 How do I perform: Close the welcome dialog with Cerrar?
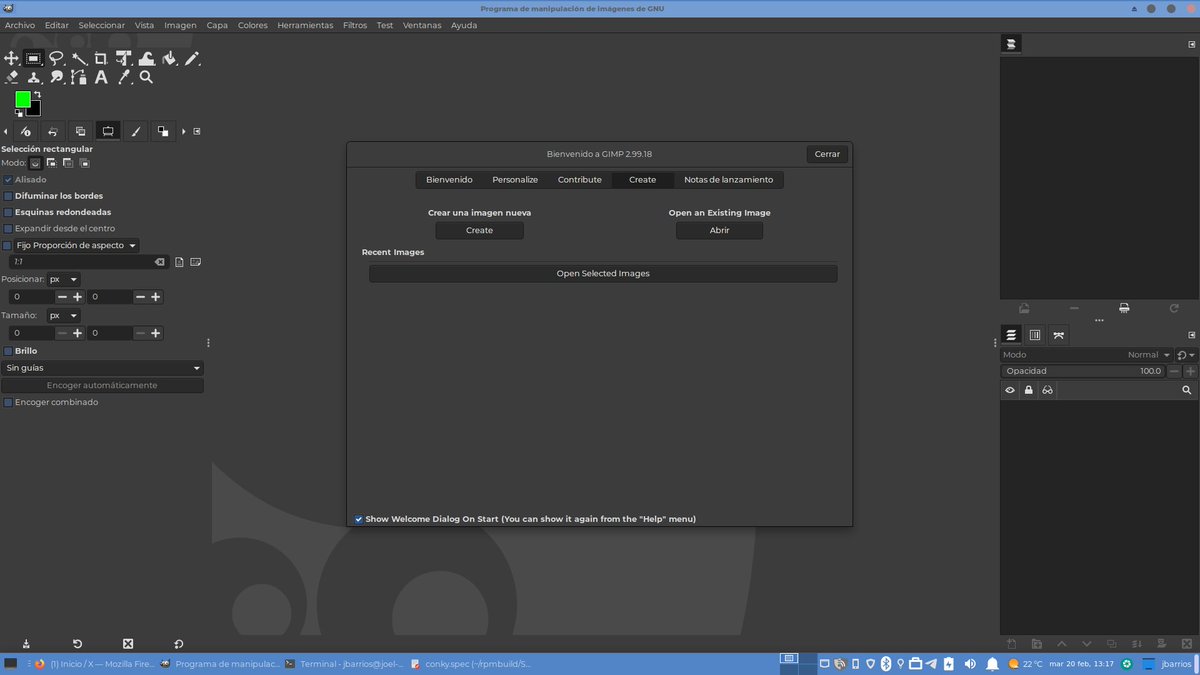827,154
